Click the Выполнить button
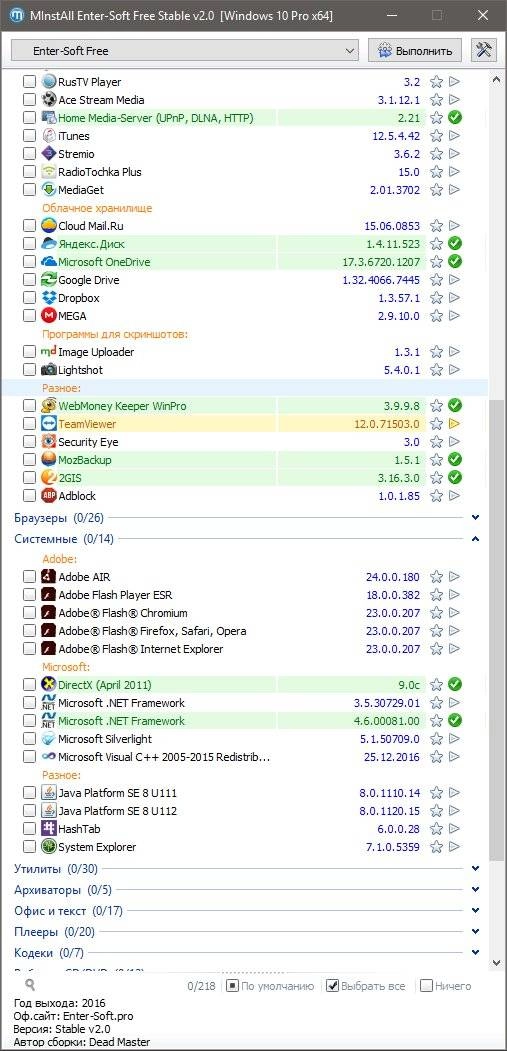The width and height of the screenshot is (507, 1051). coord(415,50)
